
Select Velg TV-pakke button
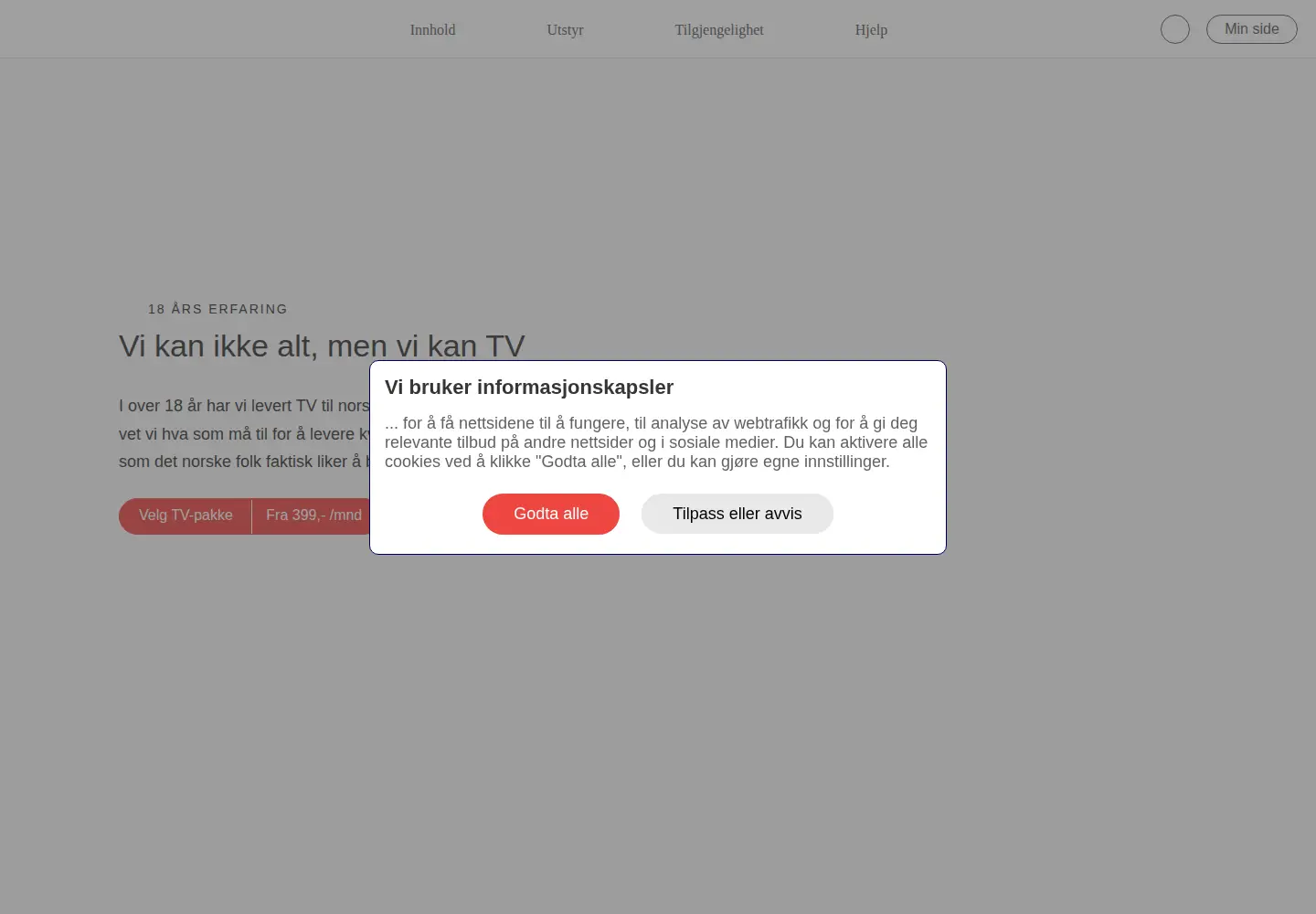click(186, 515)
